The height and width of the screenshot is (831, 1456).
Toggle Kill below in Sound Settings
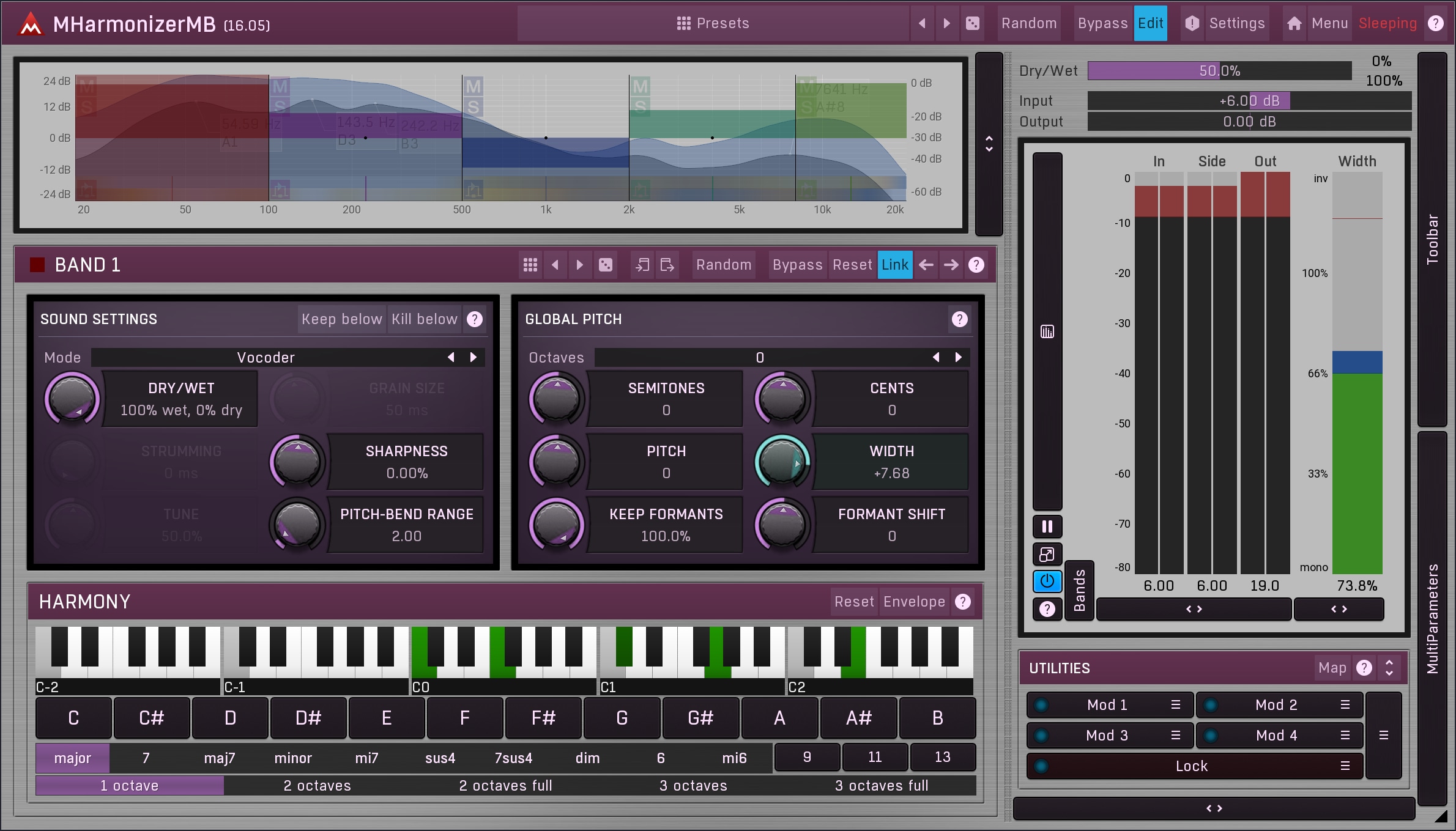coord(424,319)
